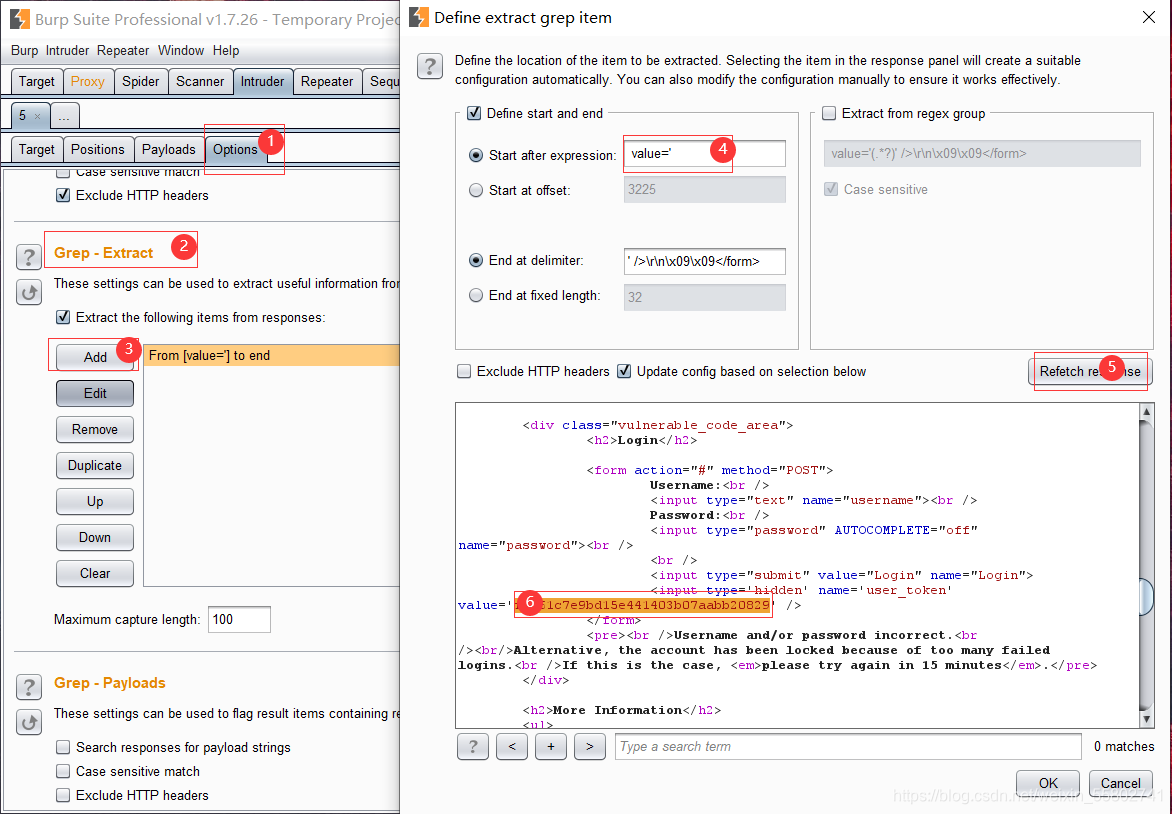Open the Positions sub-tab

click(98, 149)
